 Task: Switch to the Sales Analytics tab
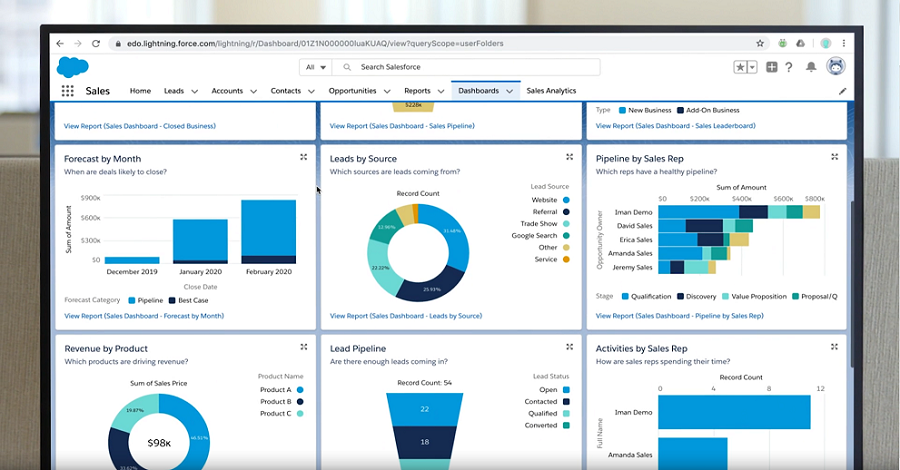point(551,91)
